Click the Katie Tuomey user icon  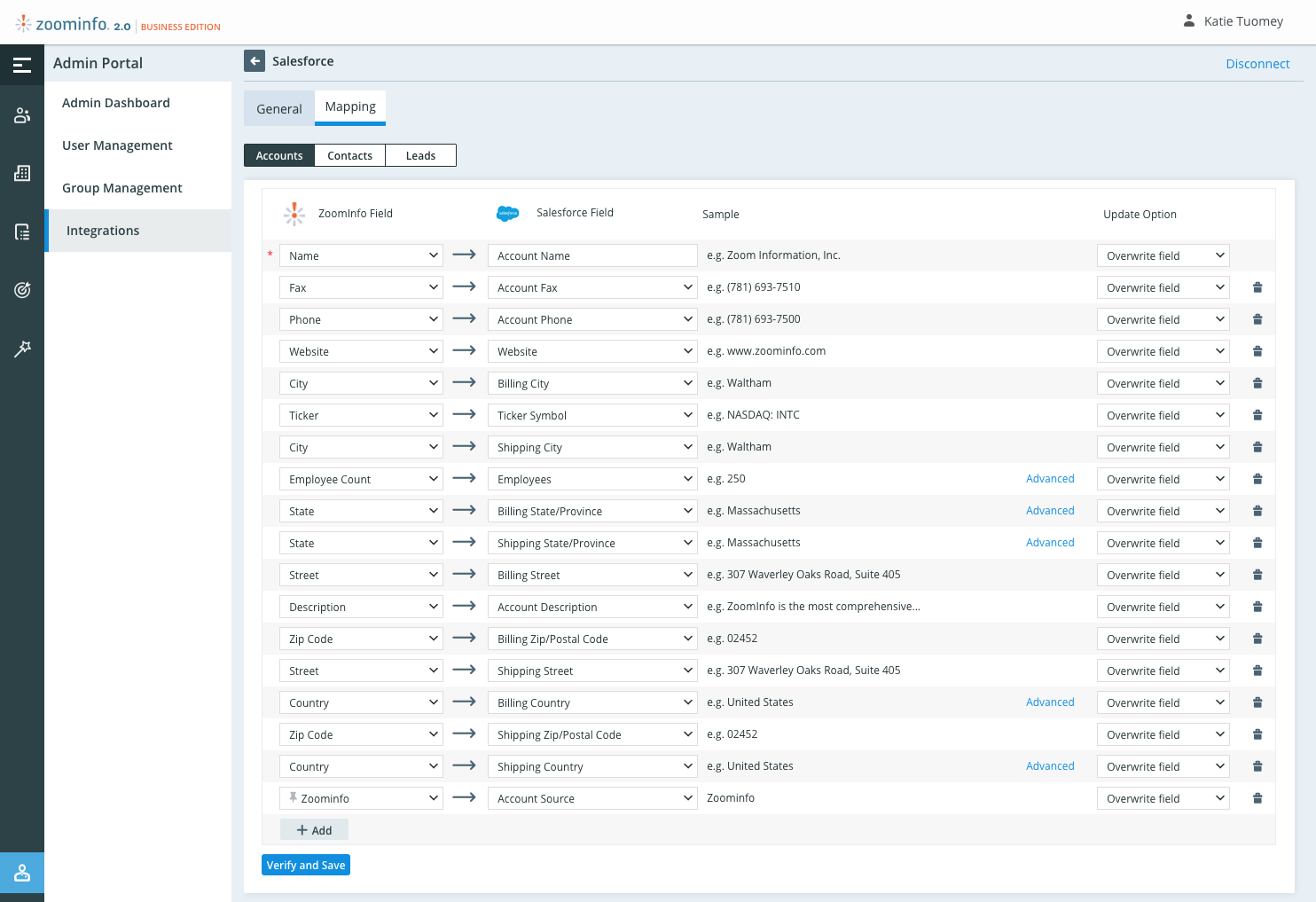[1189, 20]
